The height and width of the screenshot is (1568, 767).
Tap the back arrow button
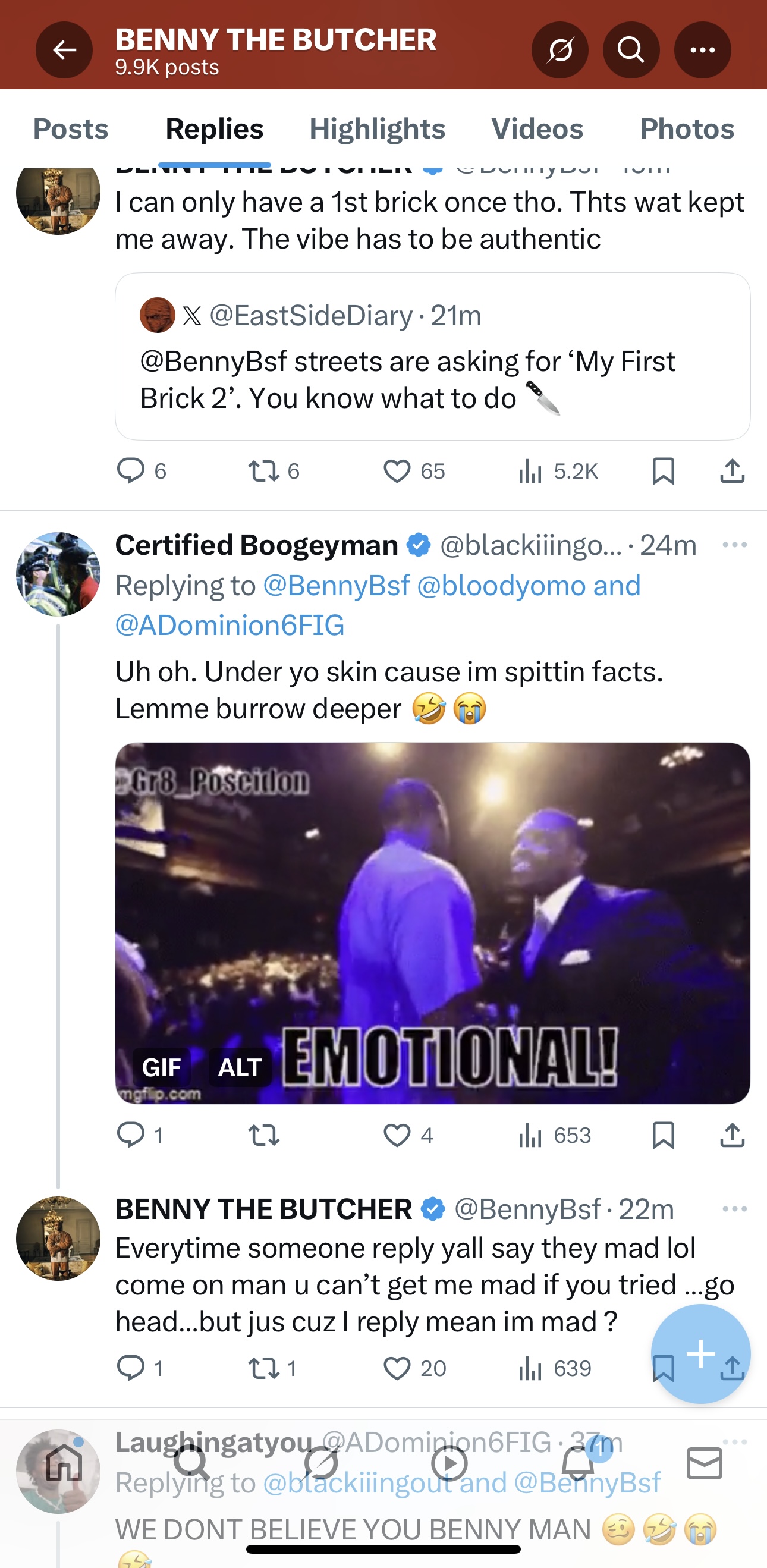click(x=64, y=50)
